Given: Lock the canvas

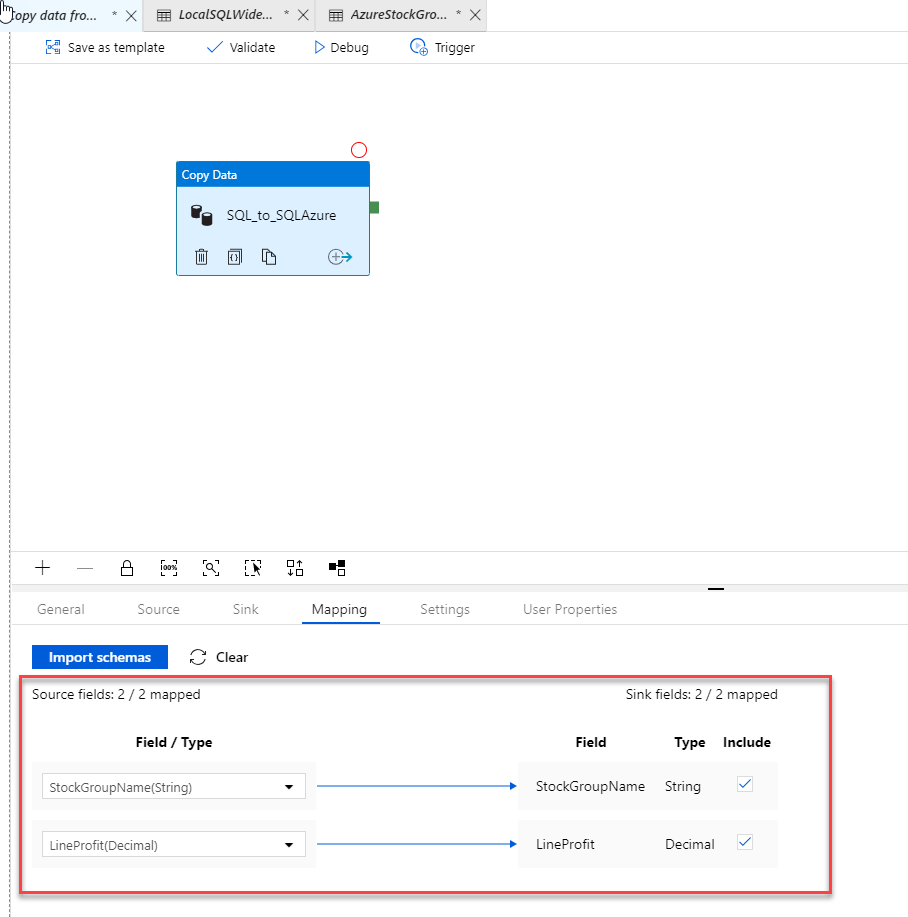Looking at the screenshot, I should point(127,568).
